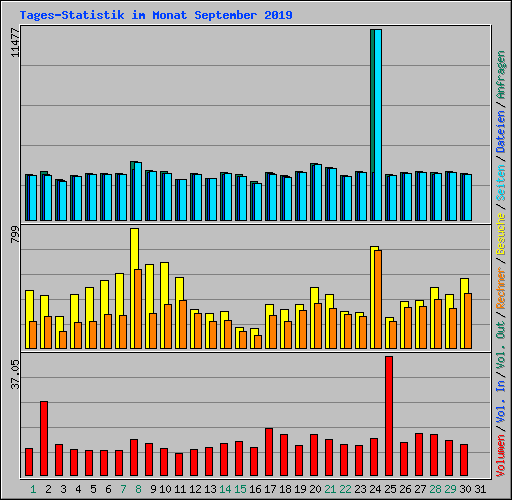Image resolution: width=512 pixels, height=500 pixels.
Task: Click day label 4 on the x-axis
Action: click(78, 489)
